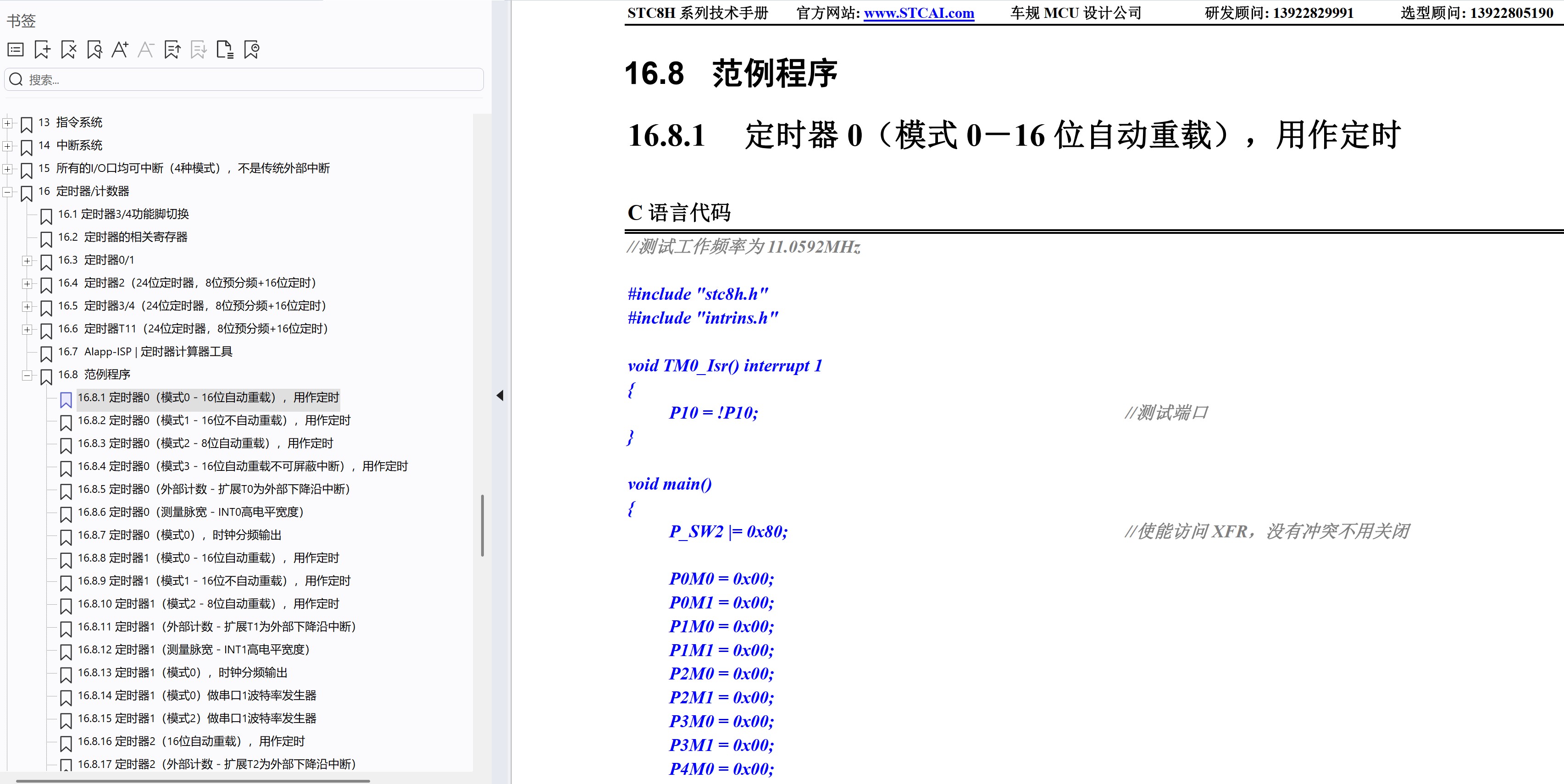Select bookmark 16.8.15 定时器1 模式2 波特率发生器
This screenshot has height=784, width=1564.
click(197, 718)
